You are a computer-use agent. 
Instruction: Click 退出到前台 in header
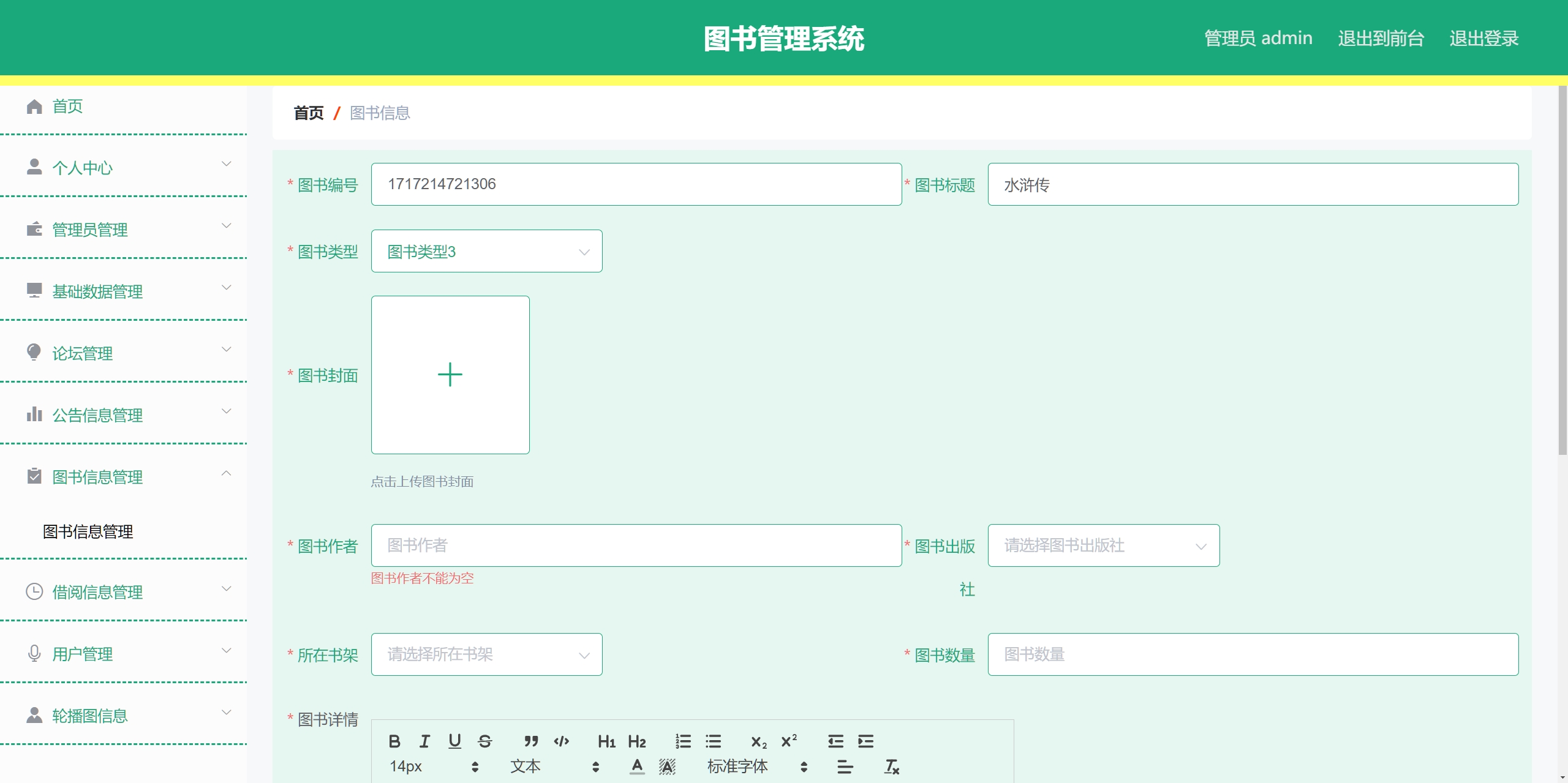(x=1381, y=38)
